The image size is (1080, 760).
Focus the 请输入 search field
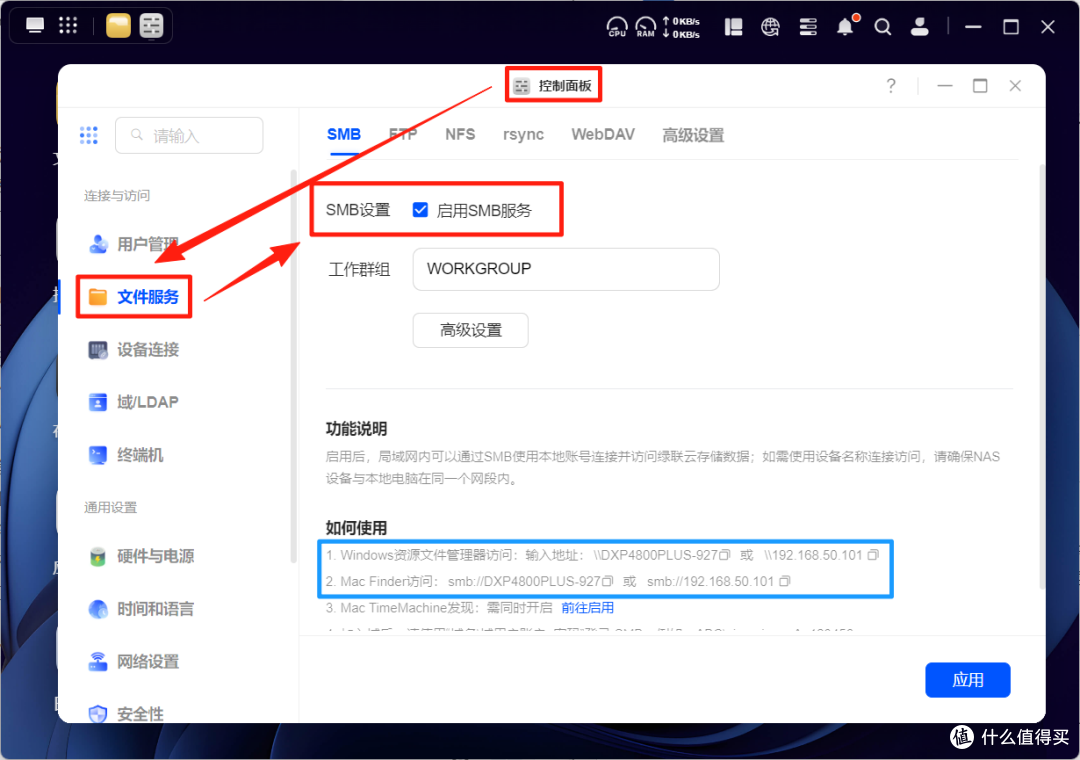[189, 135]
